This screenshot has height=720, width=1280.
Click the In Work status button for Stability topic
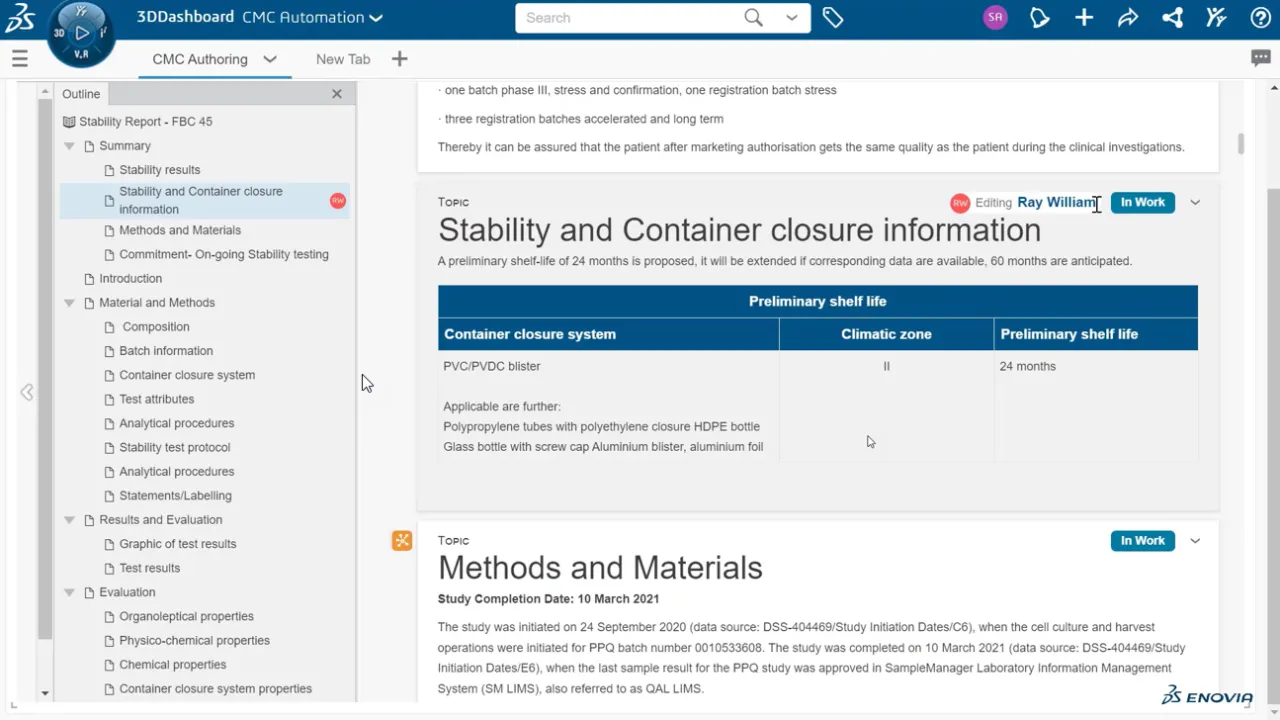[1142, 202]
